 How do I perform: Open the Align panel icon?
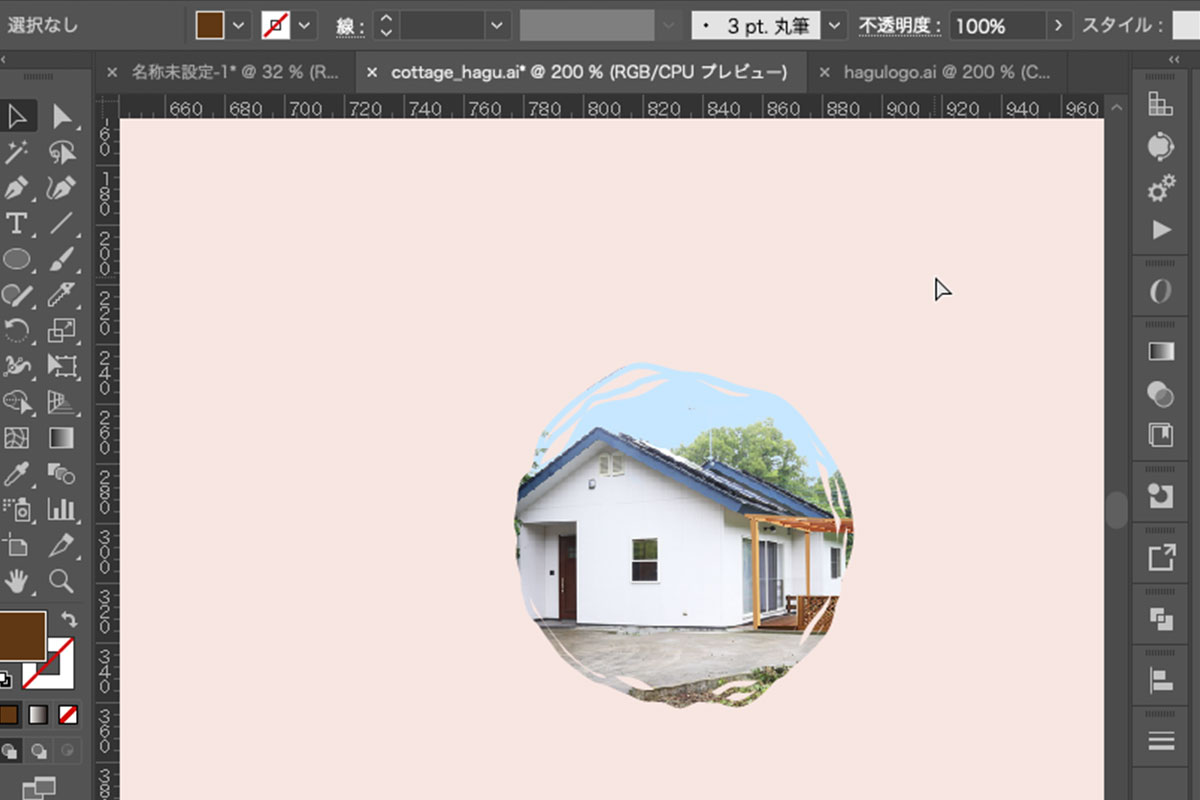(1160, 681)
